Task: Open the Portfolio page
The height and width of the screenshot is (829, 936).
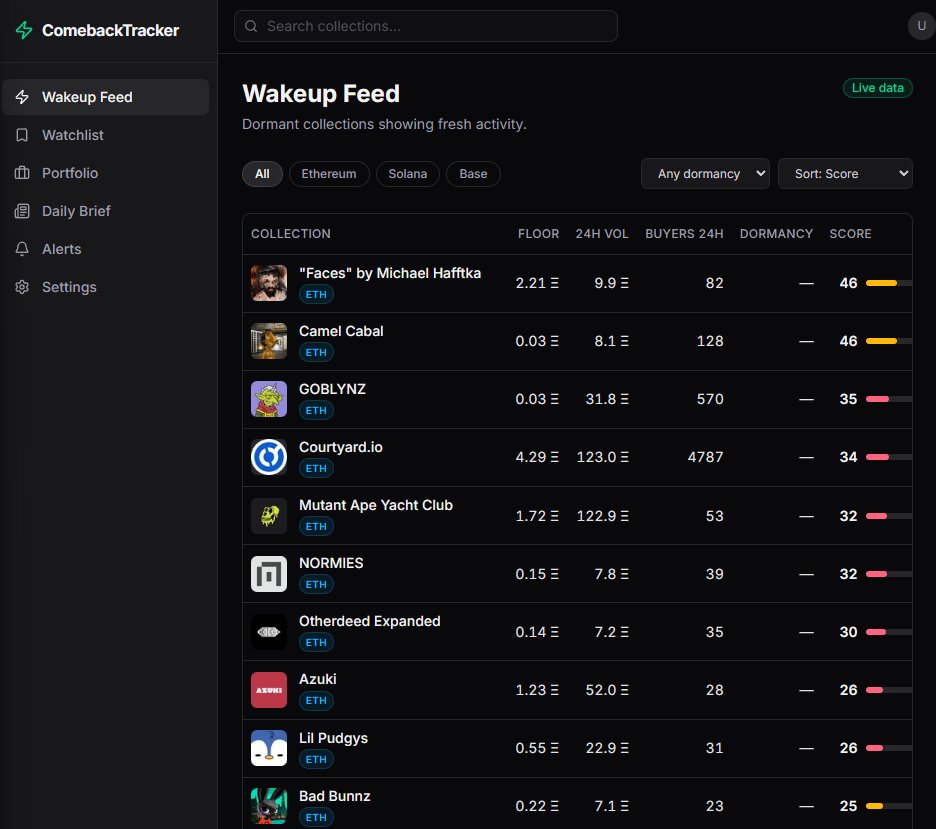Action: point(106,173)
